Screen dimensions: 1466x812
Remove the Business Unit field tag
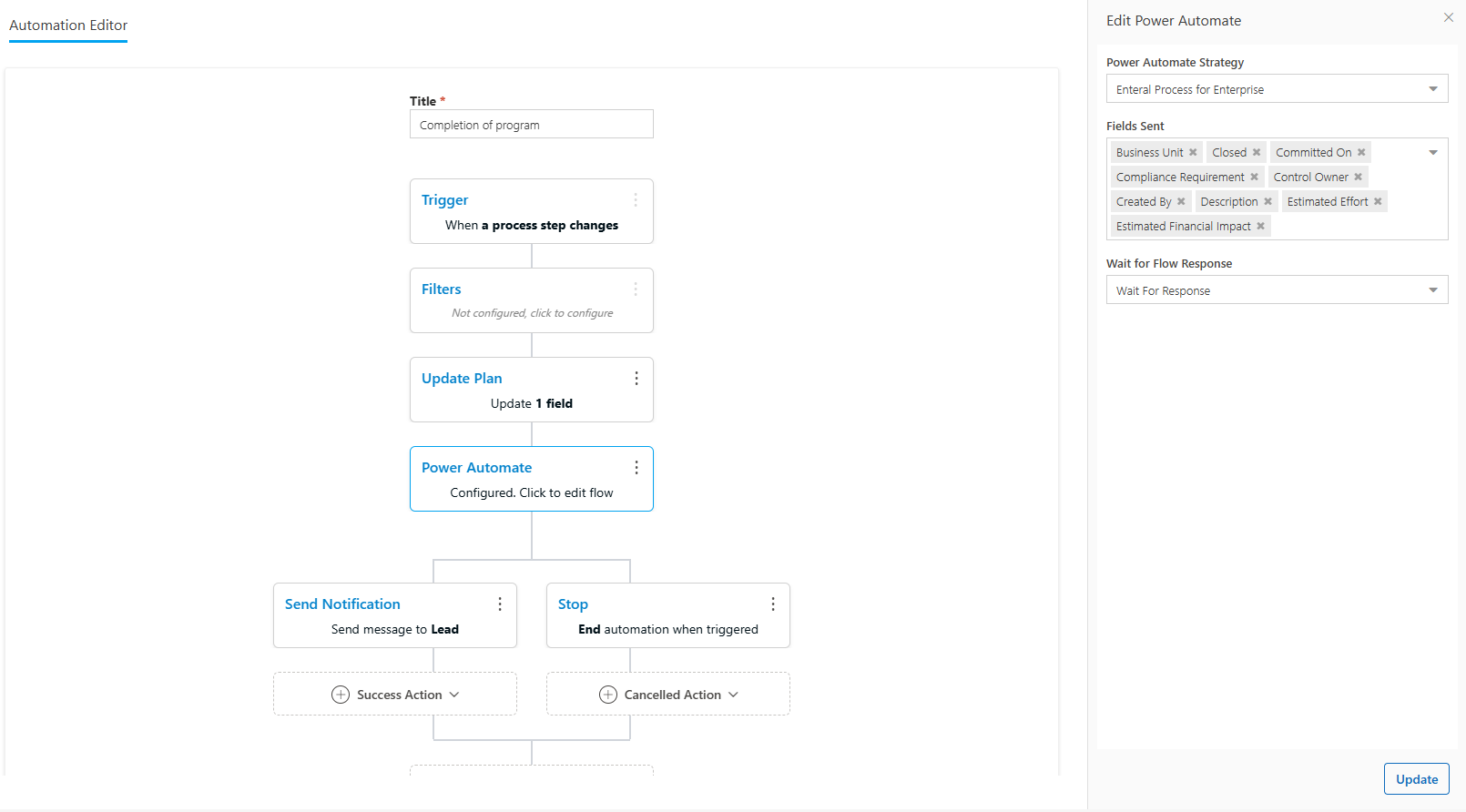coord(1193,152)
